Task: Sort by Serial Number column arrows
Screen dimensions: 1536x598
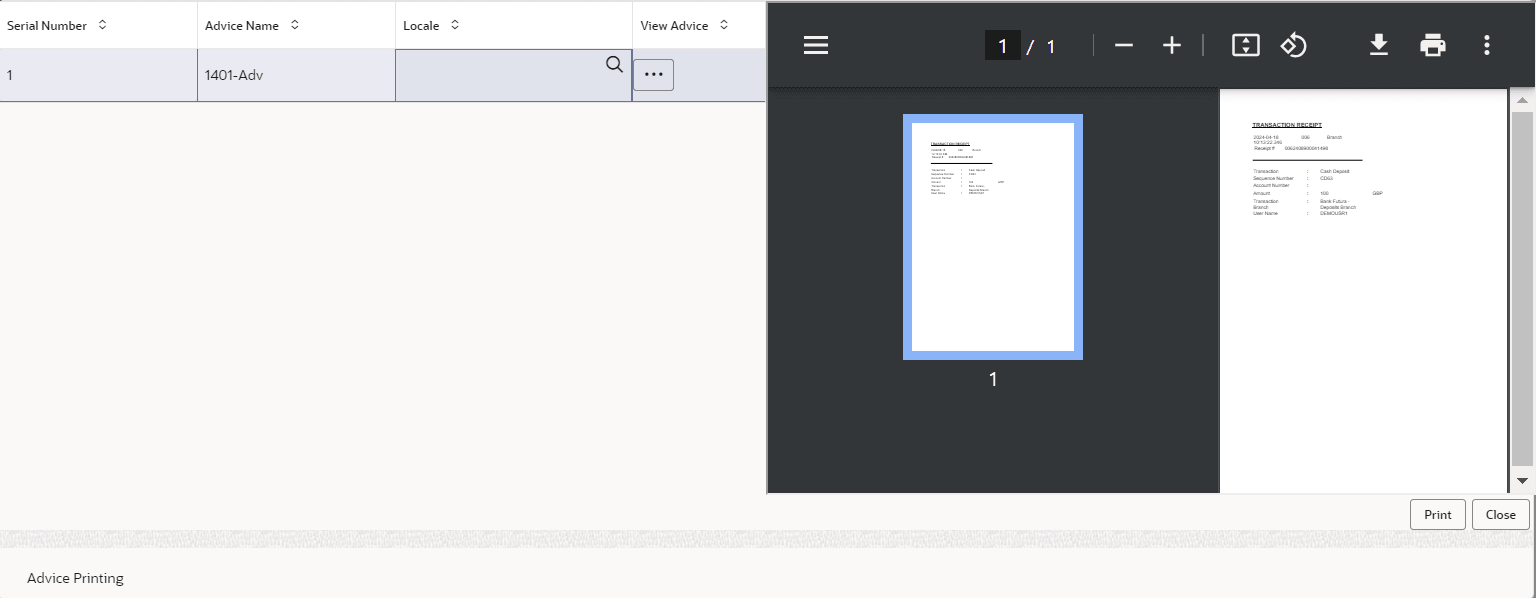Action: [102, 25]
